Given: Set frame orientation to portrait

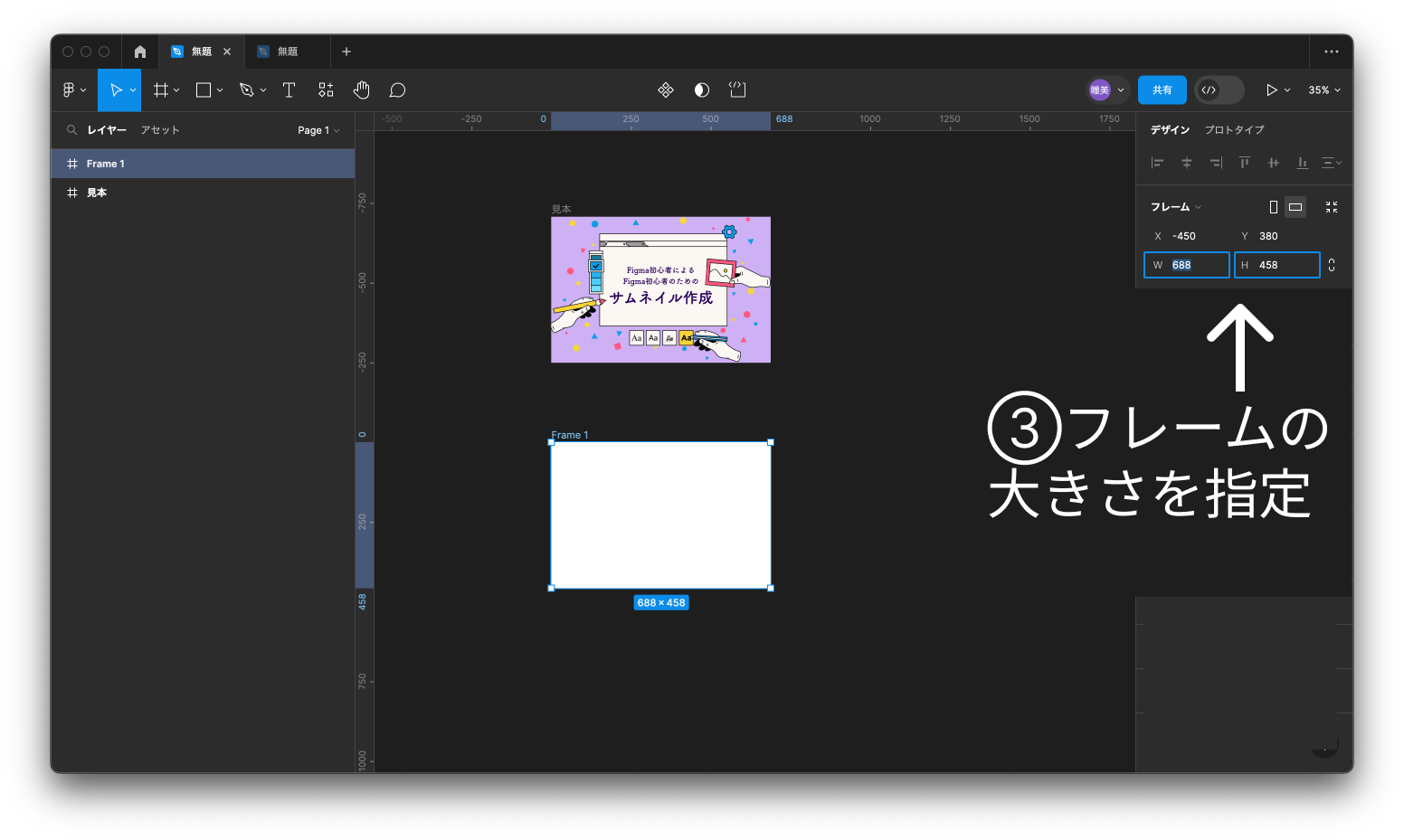Looking at the screenshot, I should tap(1273, 207).
